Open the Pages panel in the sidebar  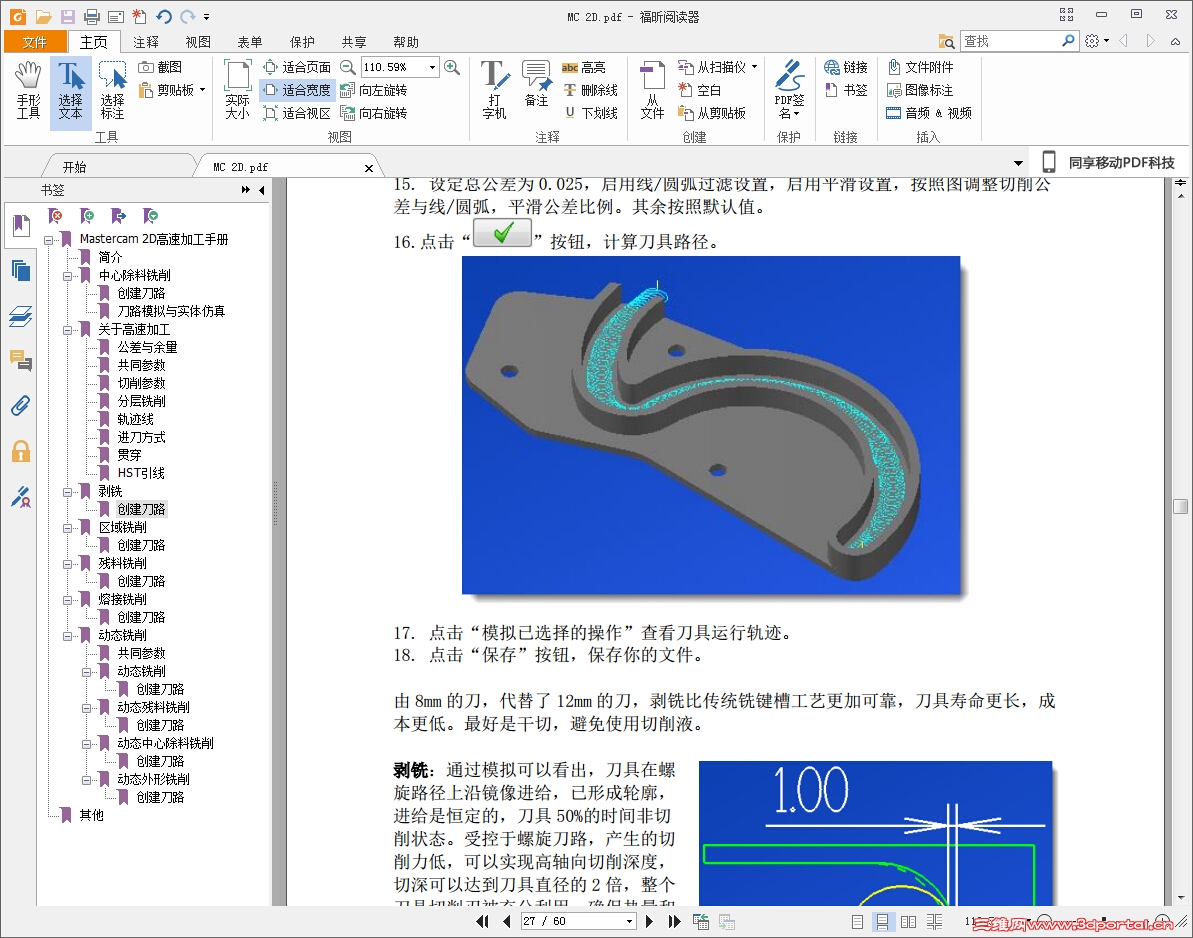[x=21, y=270]
